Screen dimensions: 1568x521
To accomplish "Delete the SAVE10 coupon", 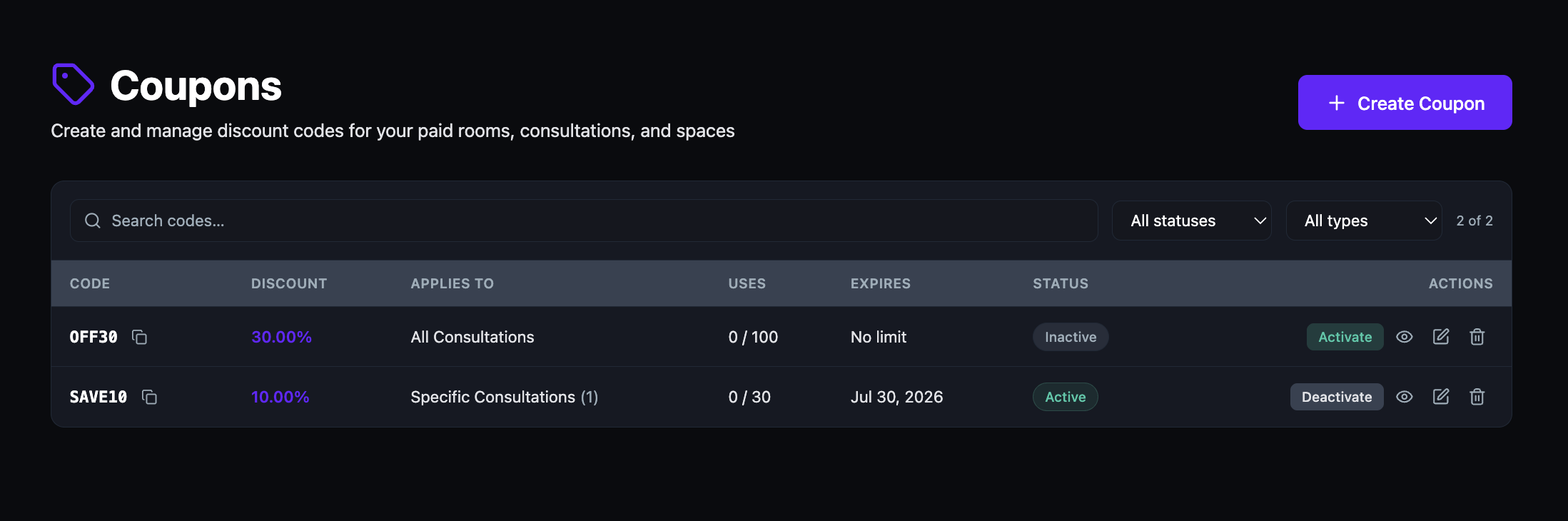I will click(x=1477, y=397).
